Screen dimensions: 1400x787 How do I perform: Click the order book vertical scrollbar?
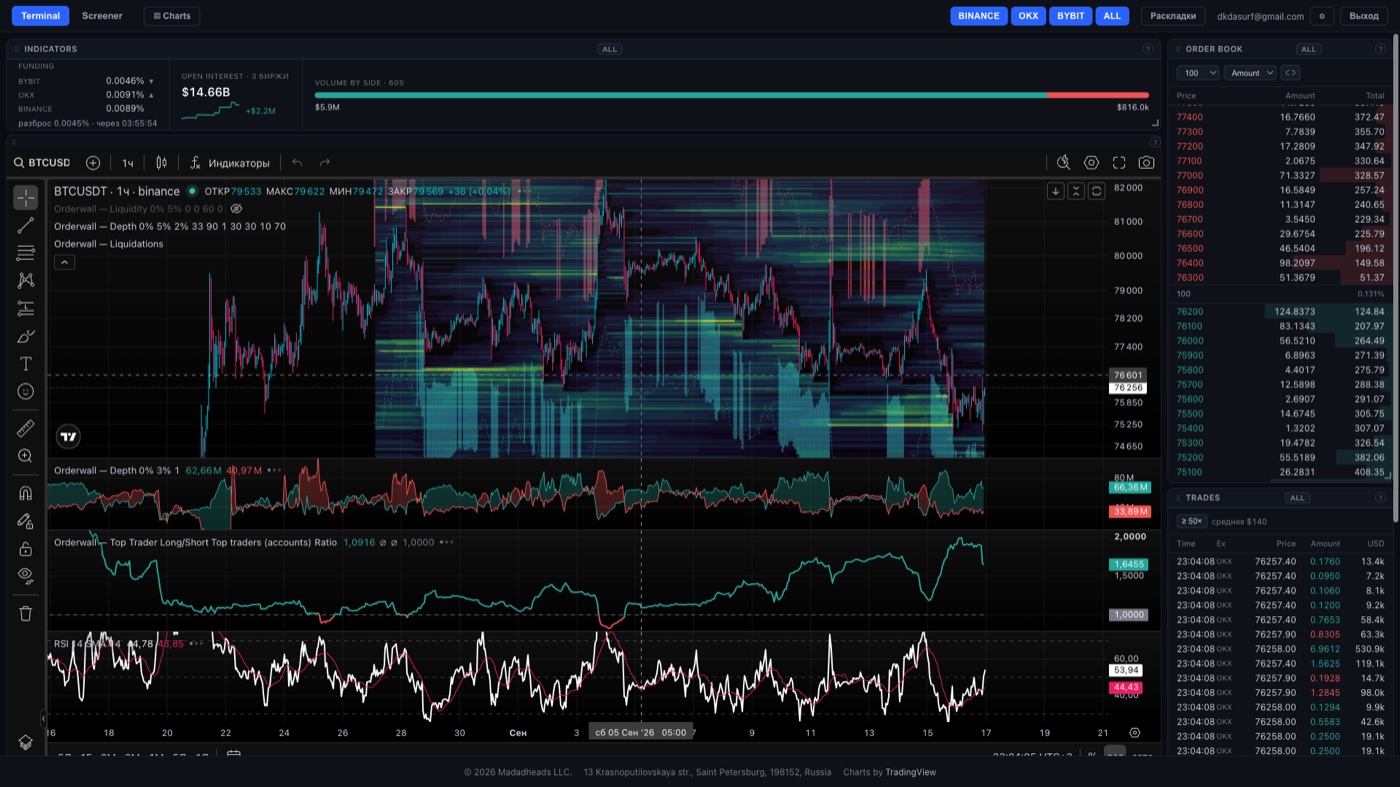coord(1395,277)
